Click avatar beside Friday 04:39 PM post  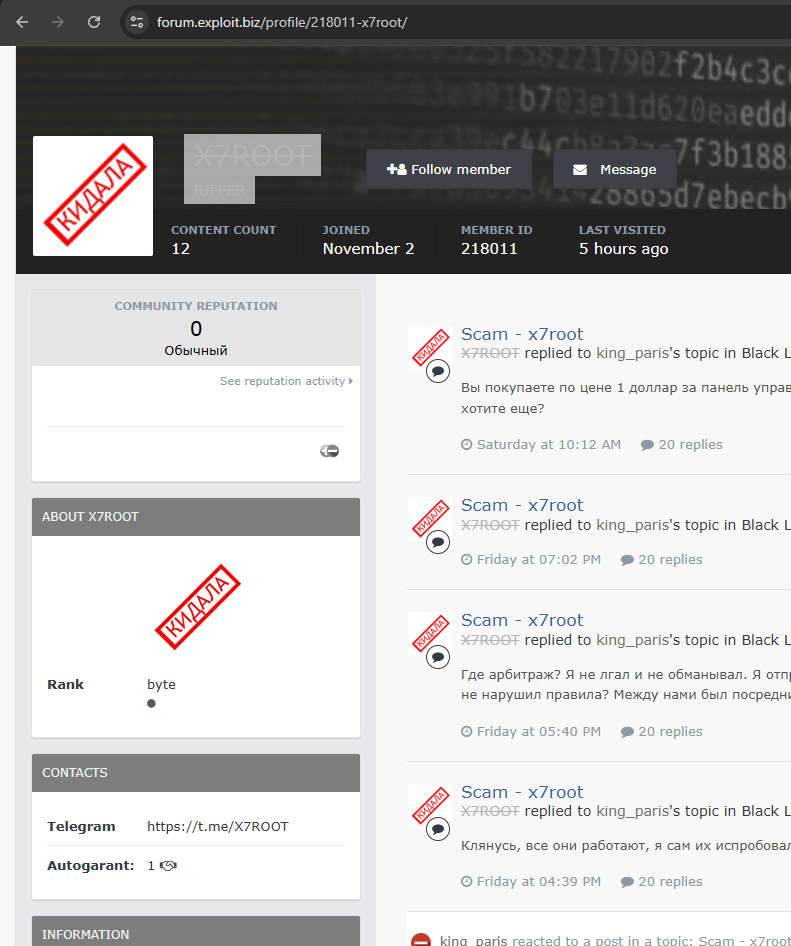click(x=430, y=805)
